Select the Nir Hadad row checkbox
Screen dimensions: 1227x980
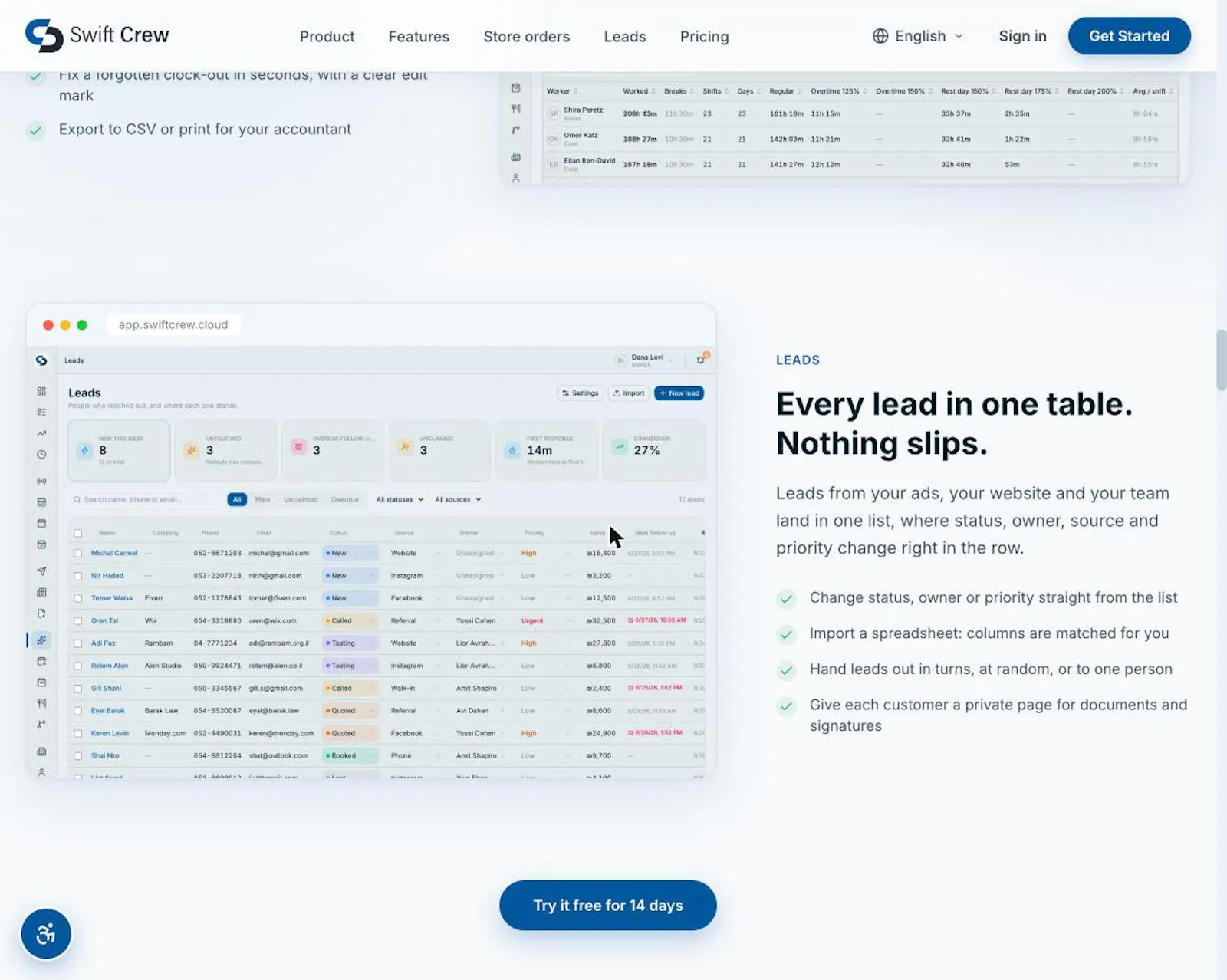coord(77,576)
